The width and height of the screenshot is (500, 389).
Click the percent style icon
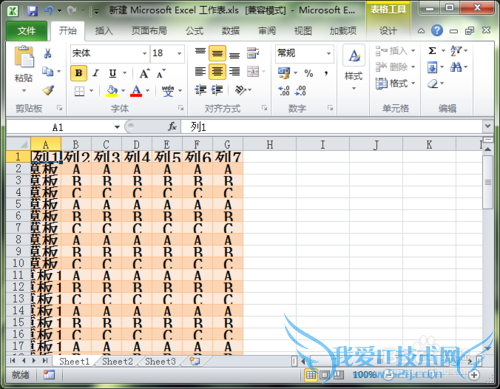(x=309, y=73)
